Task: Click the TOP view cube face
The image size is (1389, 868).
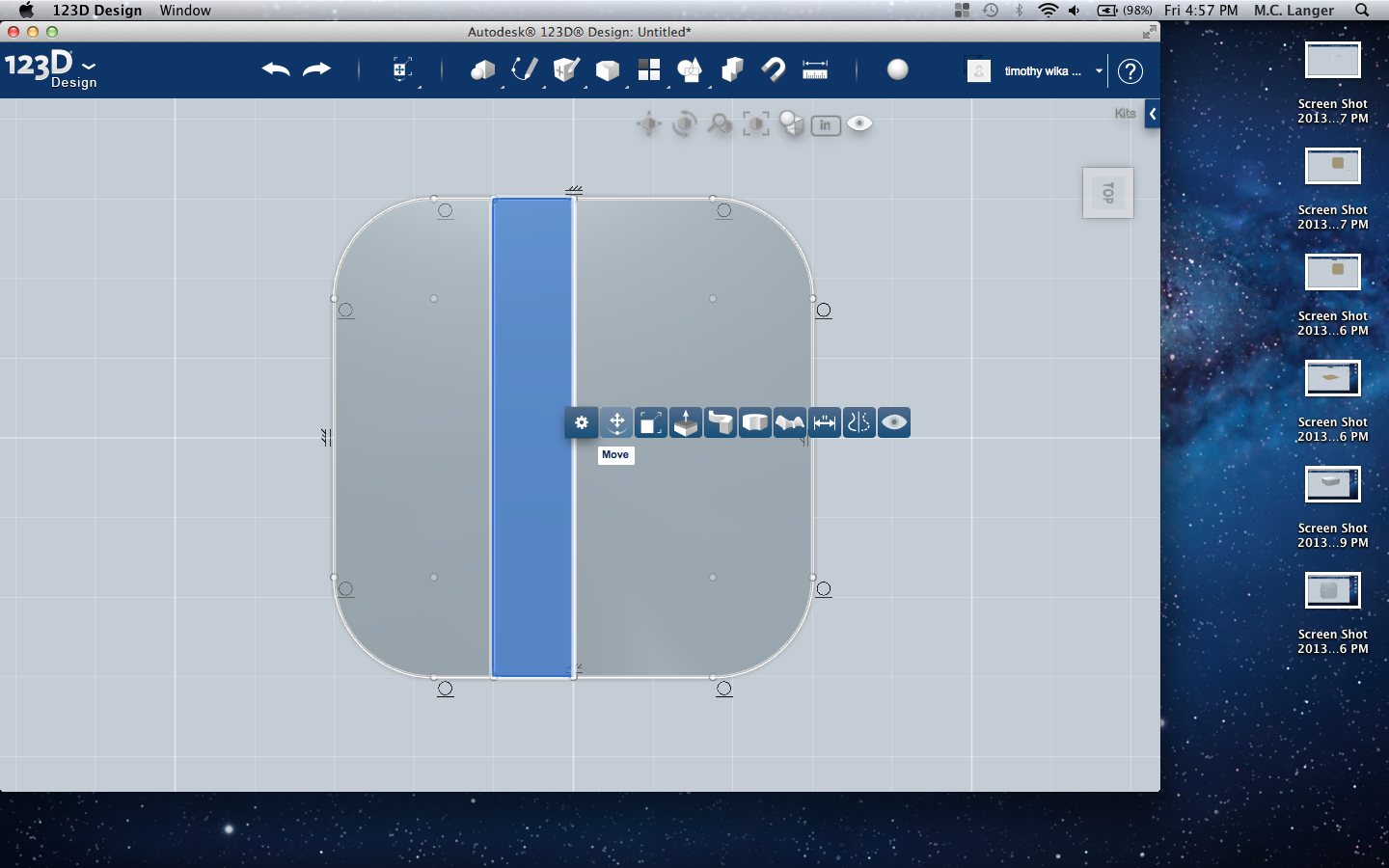Action: 1108,193
